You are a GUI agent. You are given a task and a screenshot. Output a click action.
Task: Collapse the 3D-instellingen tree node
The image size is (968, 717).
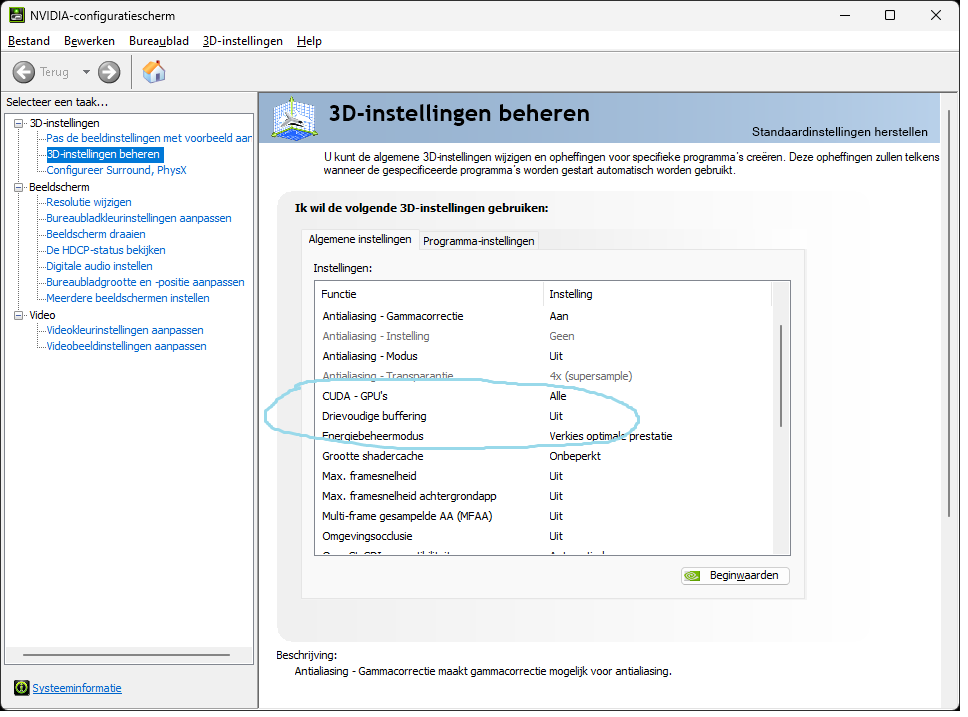tap(19, 124)
